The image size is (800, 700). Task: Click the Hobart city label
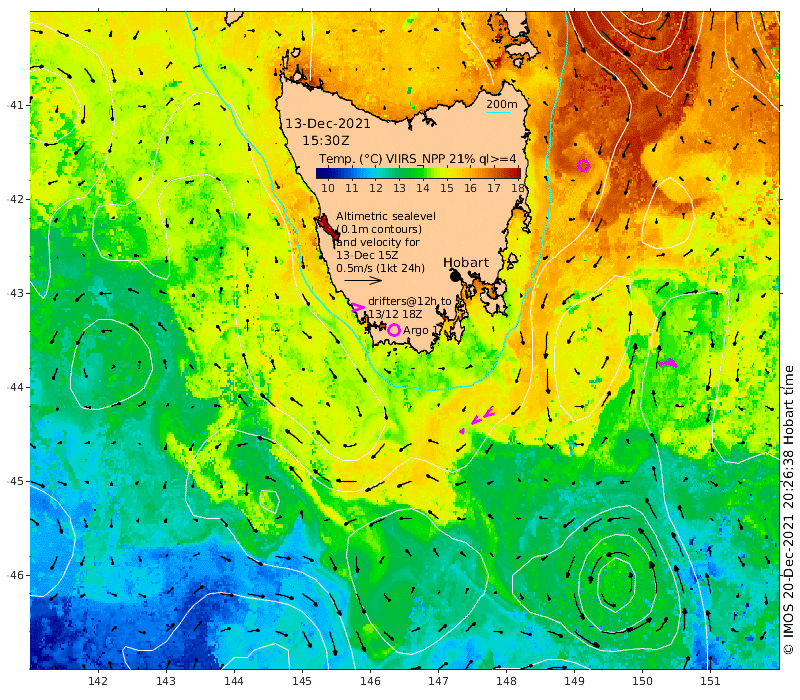(x=466, y=263)
